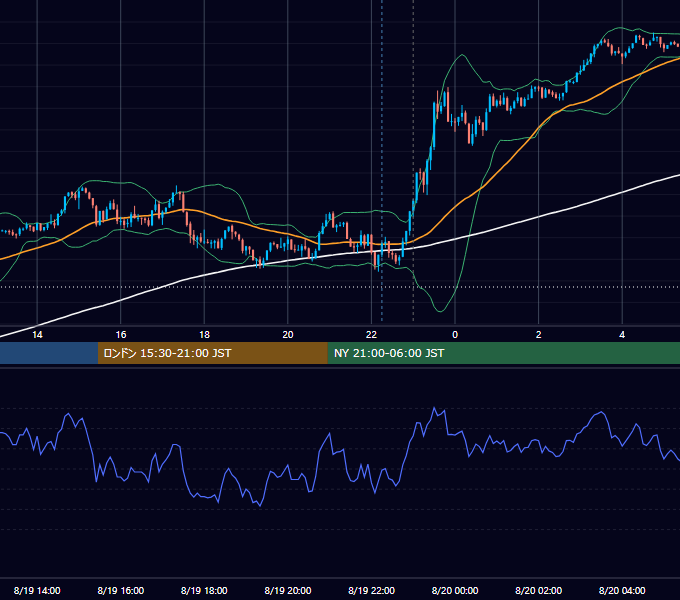The height and width of the screenshot is (600, 680).
Task: Click the 8/19 14:00 date label
Action: 37,590
